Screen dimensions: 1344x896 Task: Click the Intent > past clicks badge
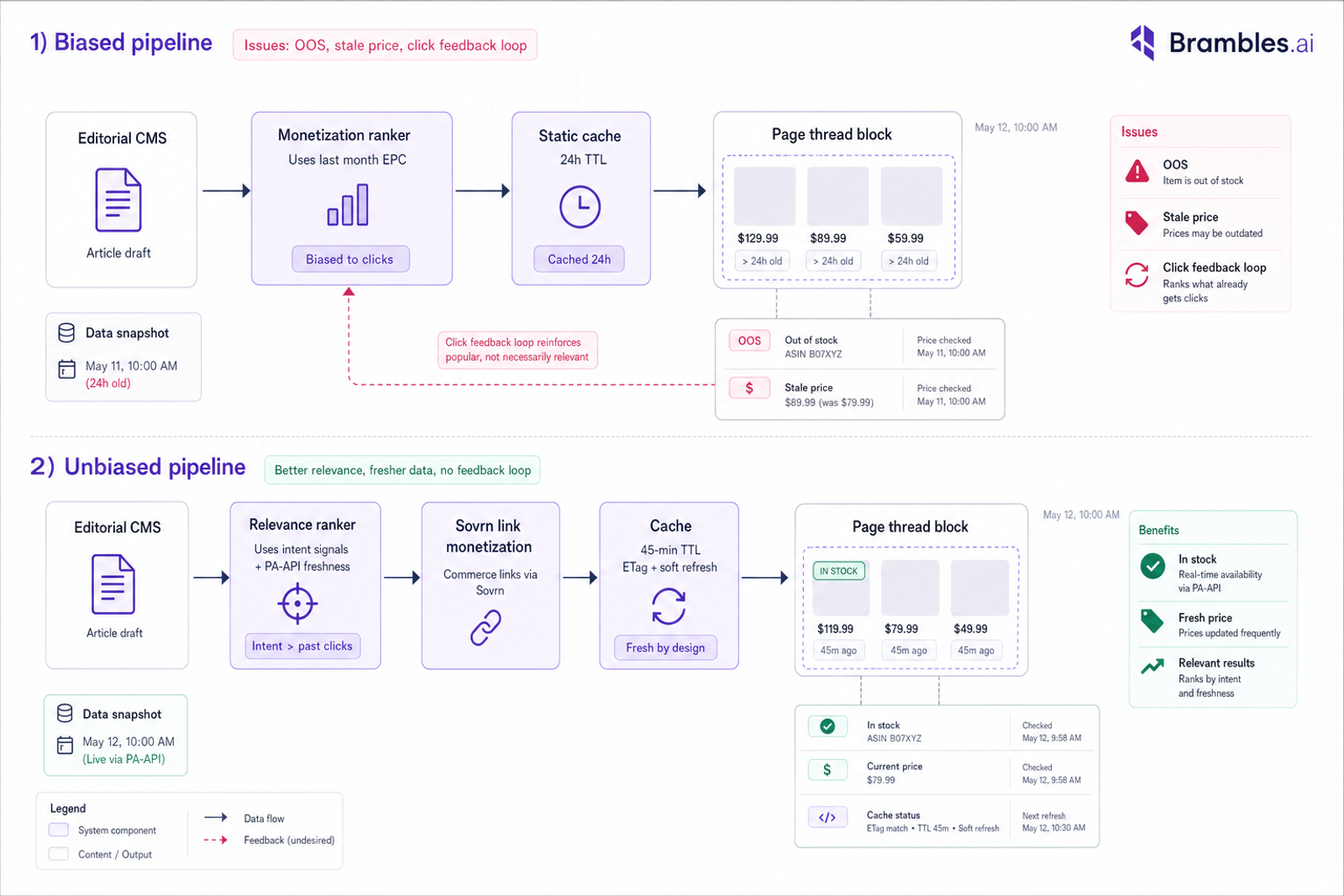pos(302,646)
